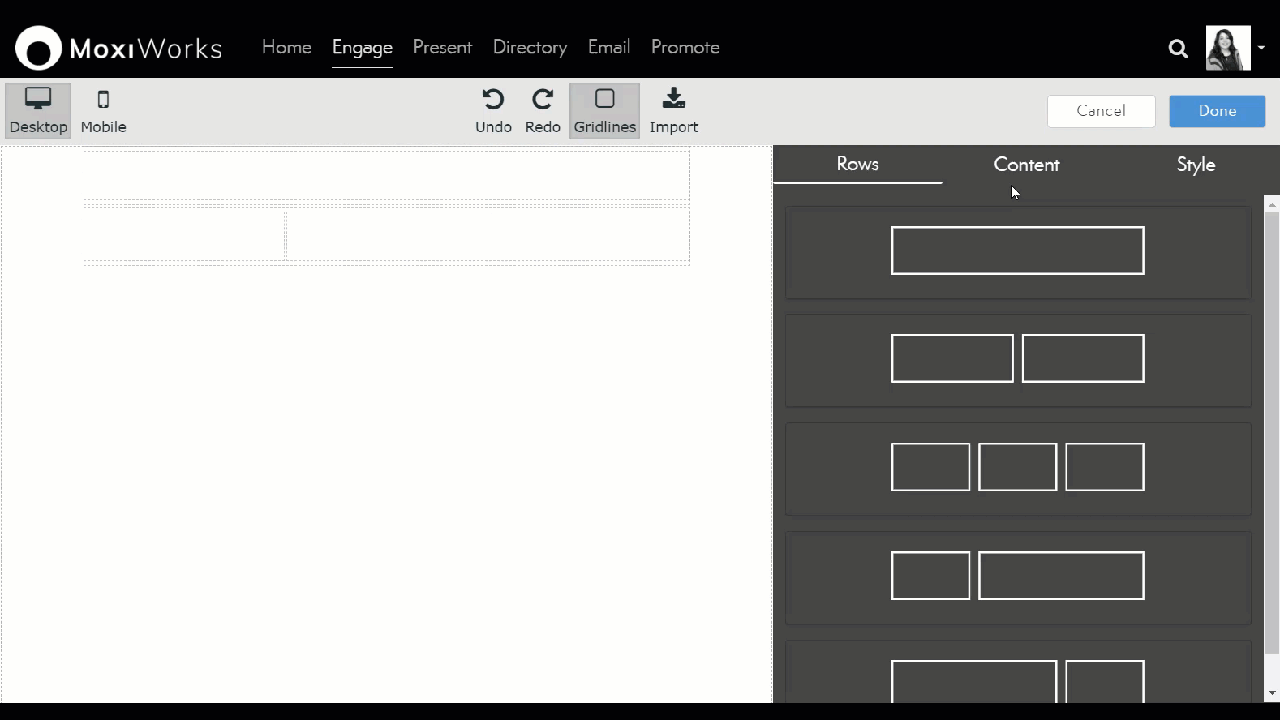Switch to Desktop preview mode
Screen dimensions: 1280x720
[38, 110]
